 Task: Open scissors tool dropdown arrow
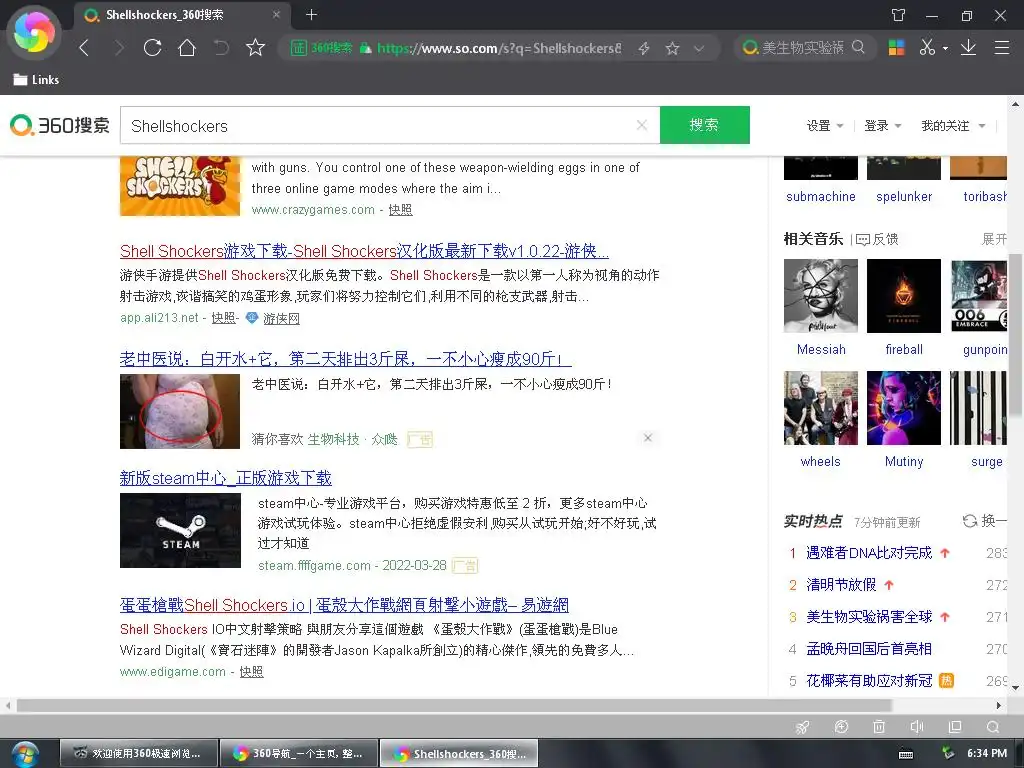[x=945, y=48]
